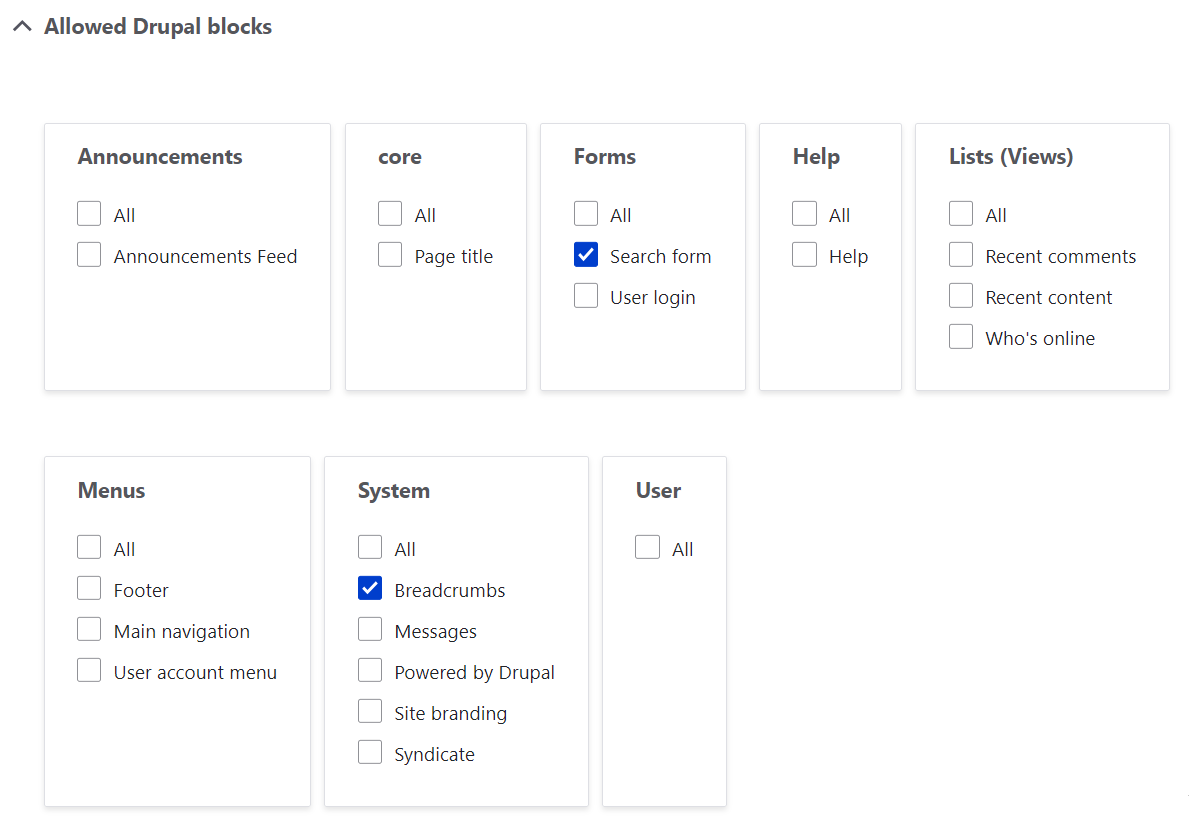Screen dimensions: 1200x835
Task: Check the All box under Announcements
Action: 89,213
